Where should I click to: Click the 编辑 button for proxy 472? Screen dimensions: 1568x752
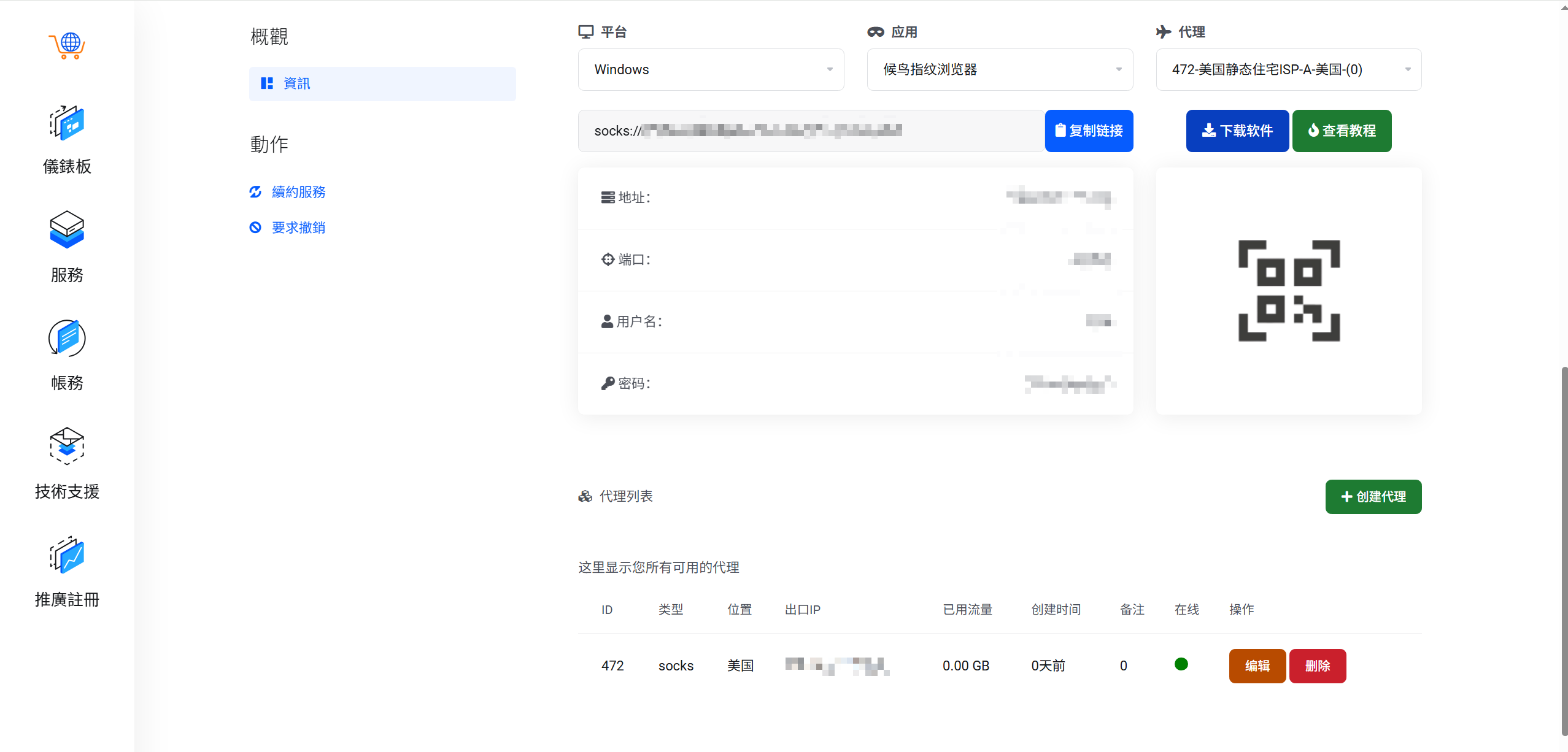point(1257,666)
